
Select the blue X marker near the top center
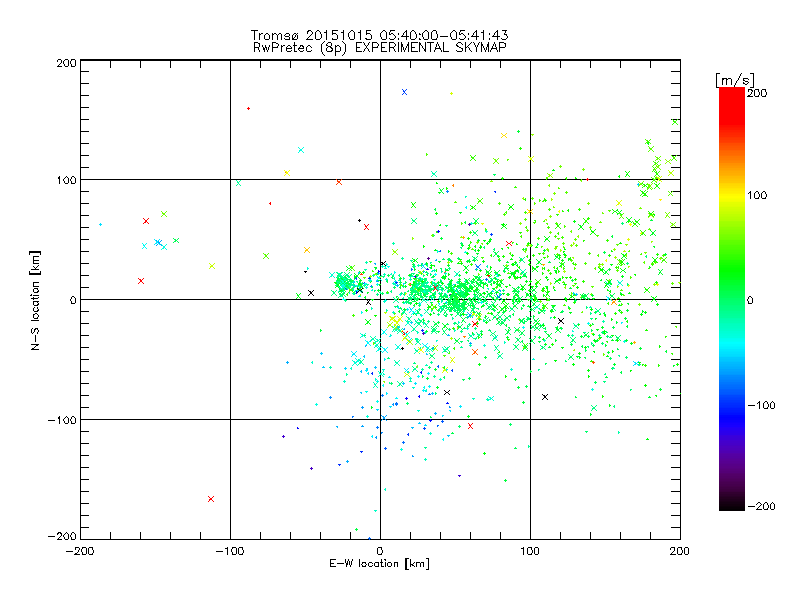coord(405,92)
